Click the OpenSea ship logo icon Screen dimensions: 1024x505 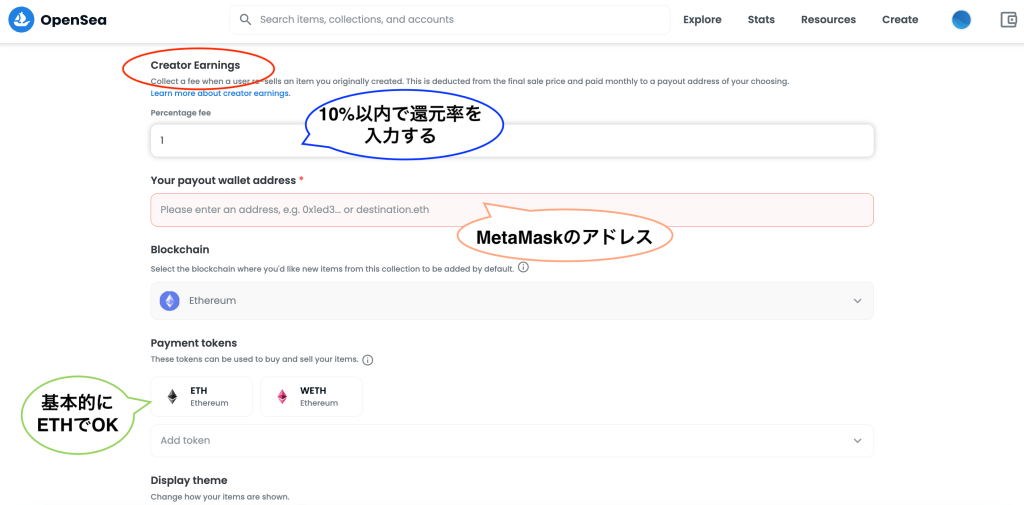pos(21,20)
